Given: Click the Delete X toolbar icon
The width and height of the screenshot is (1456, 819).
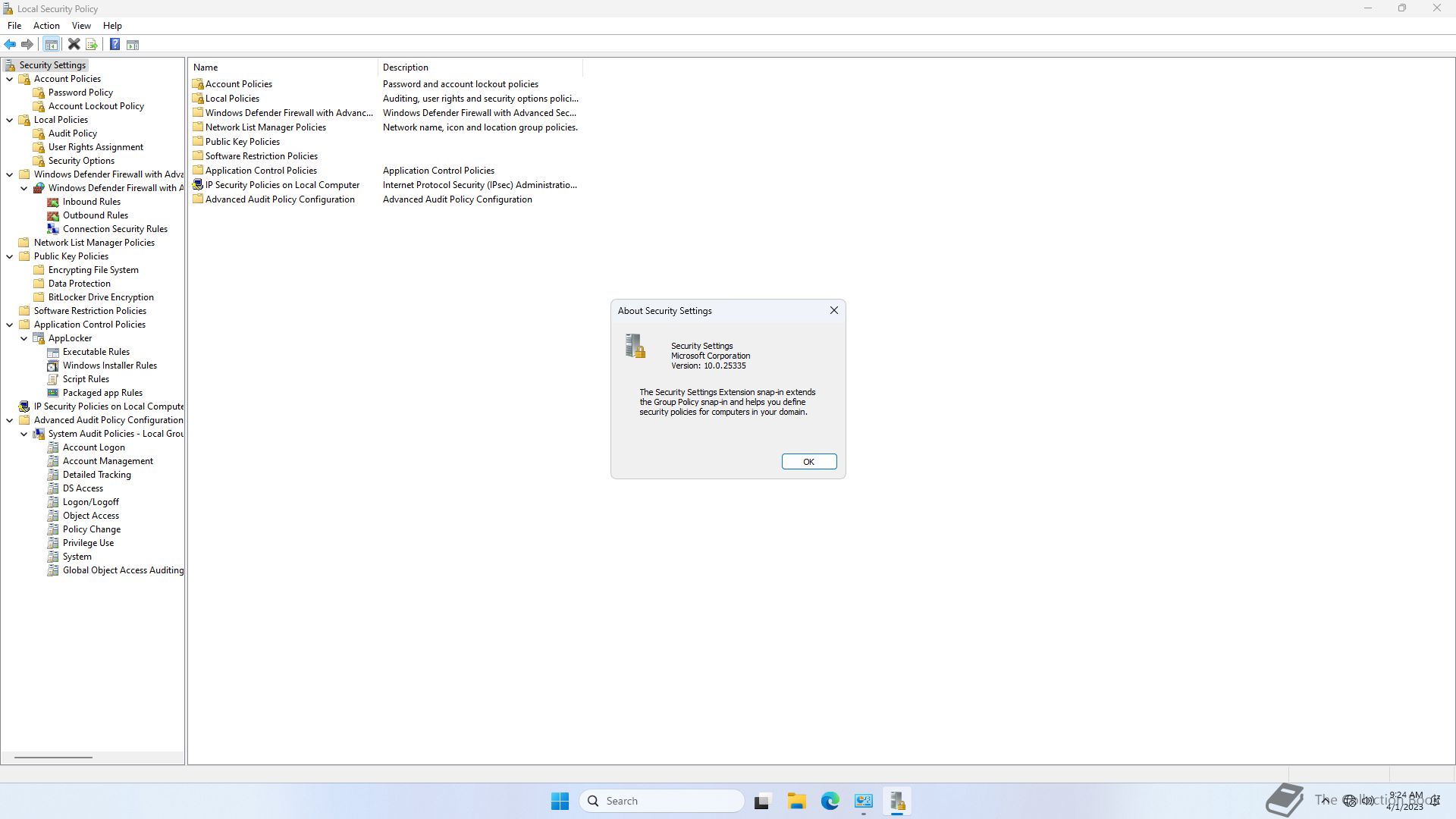Looking at the screenshot, I should pos(74,45).
